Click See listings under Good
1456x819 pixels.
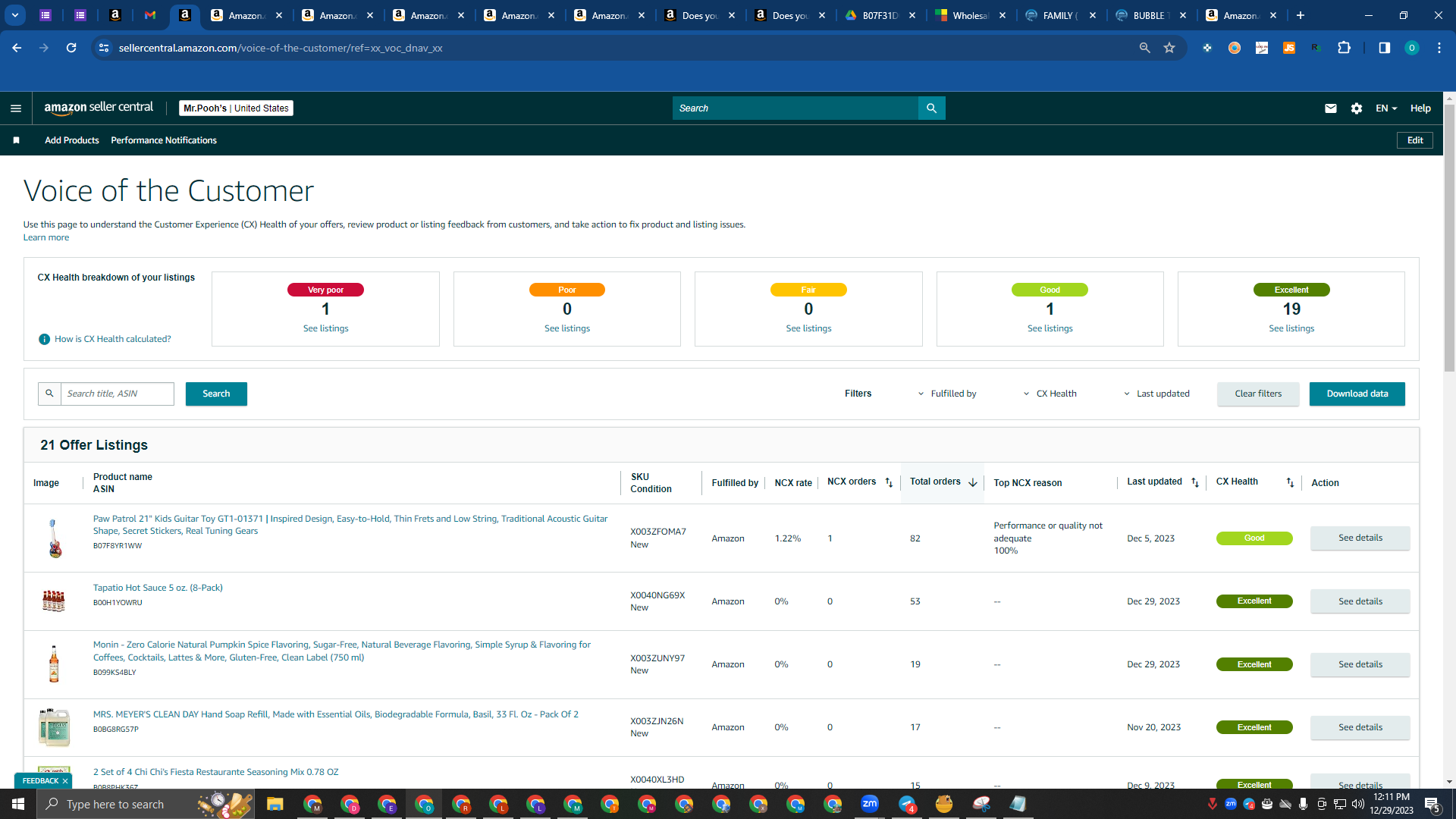(1050, 328)
